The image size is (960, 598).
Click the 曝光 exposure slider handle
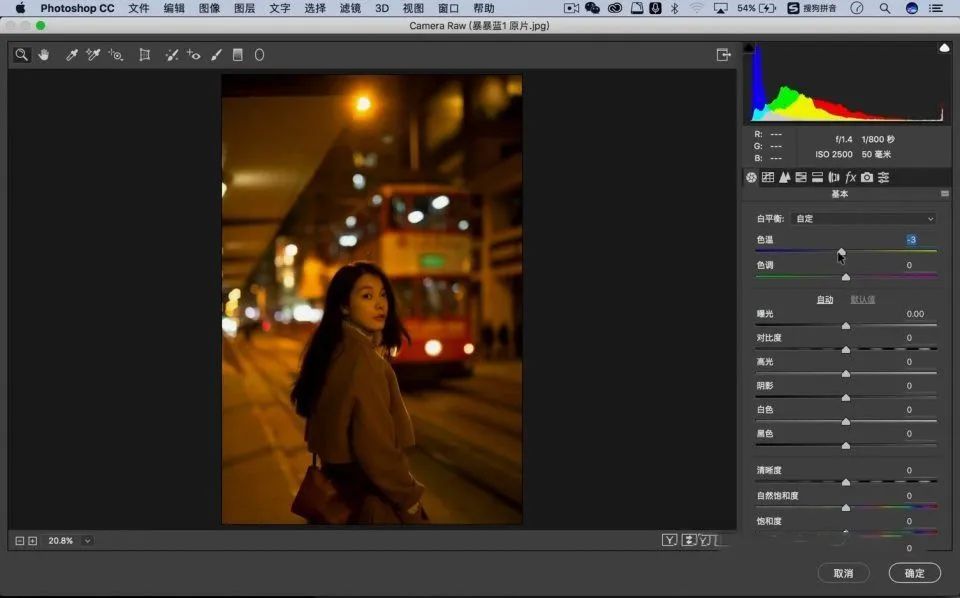point(846,326)
